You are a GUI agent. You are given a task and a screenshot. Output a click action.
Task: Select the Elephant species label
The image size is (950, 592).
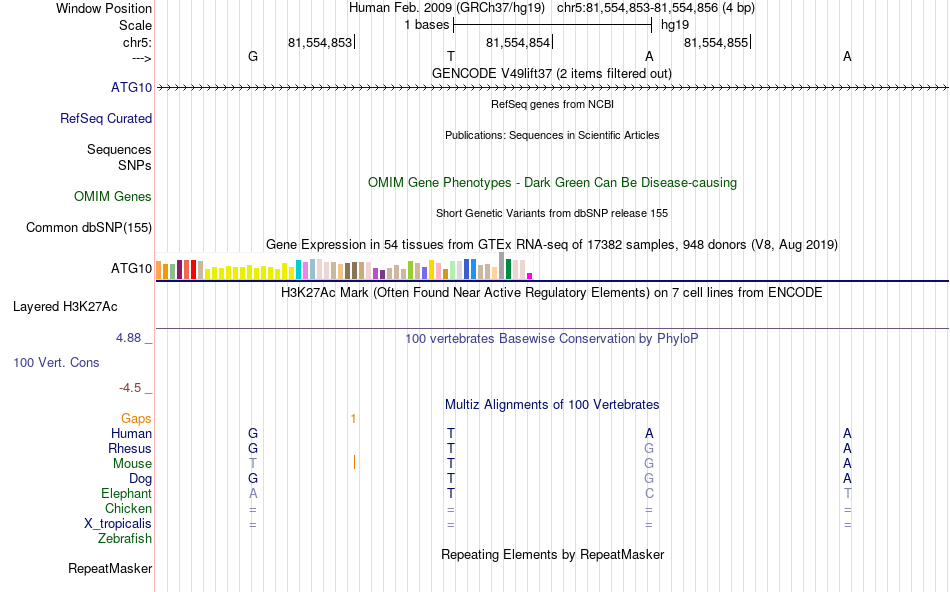pyautogui.click(x=126, y=493)
